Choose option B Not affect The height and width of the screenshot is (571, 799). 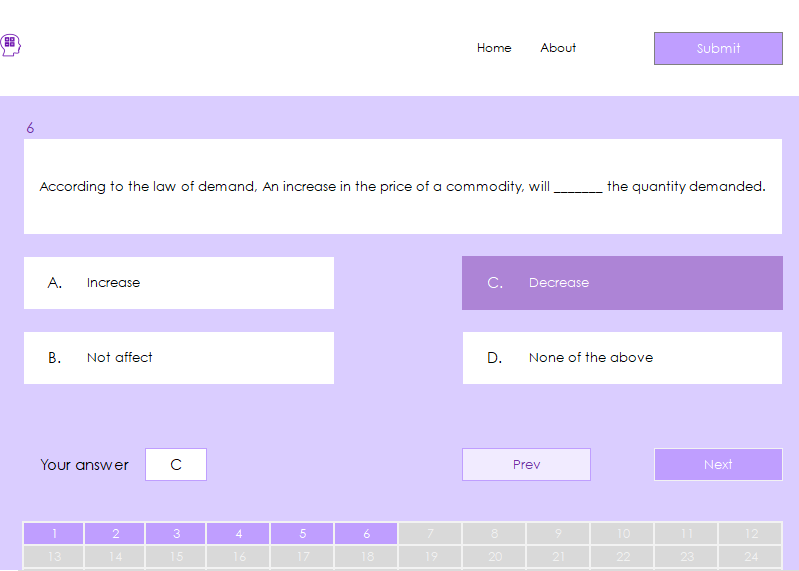[x=179, y=358]
